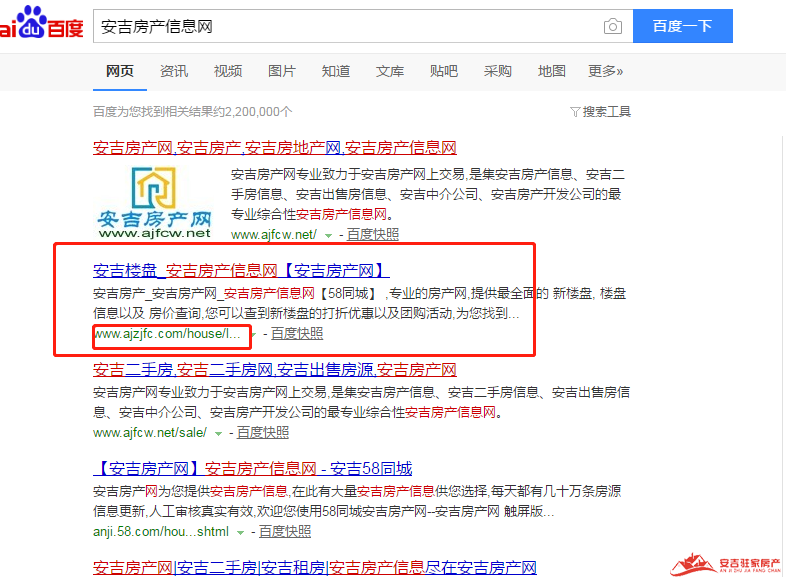Visit the www.ajfcw.net/ URL link
The width and height of the screenshot is (786, 577).
point(274,234)
